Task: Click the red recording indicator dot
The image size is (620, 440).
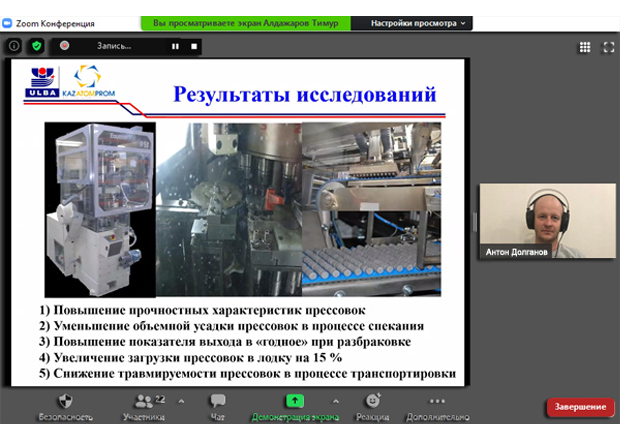Action: click(x=64, y=46)
